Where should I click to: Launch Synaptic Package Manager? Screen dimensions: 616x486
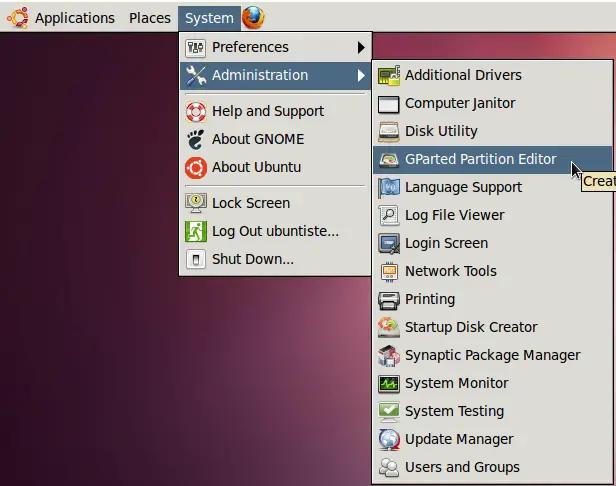click(493, 356)
